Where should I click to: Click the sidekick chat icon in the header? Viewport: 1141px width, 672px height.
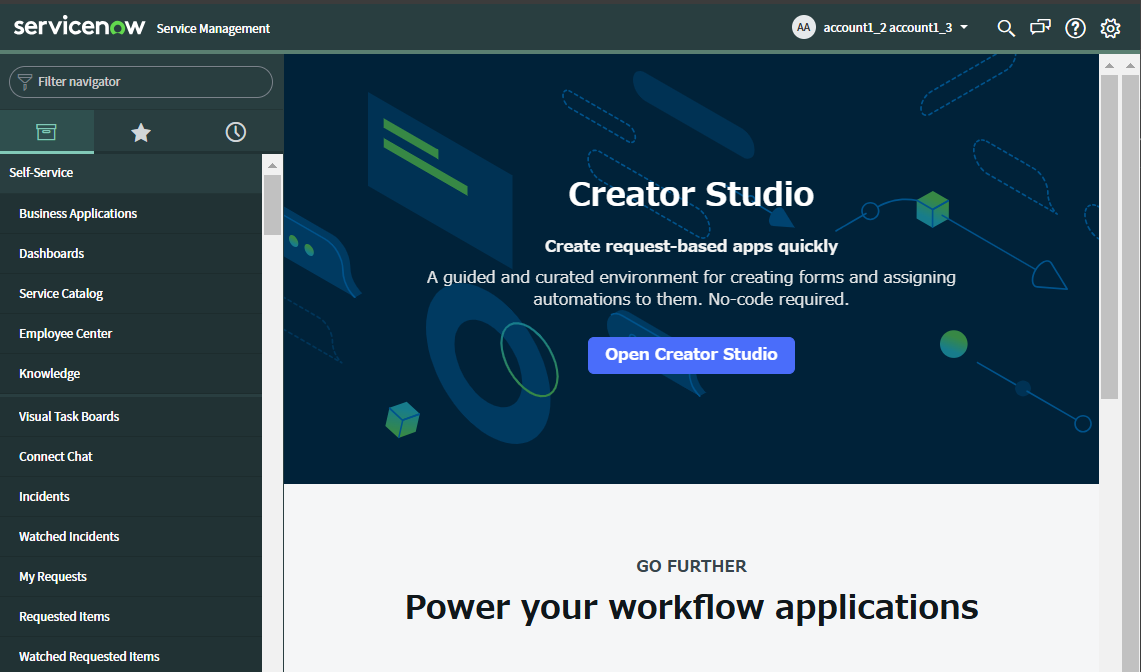click(x=1040, y=28)
